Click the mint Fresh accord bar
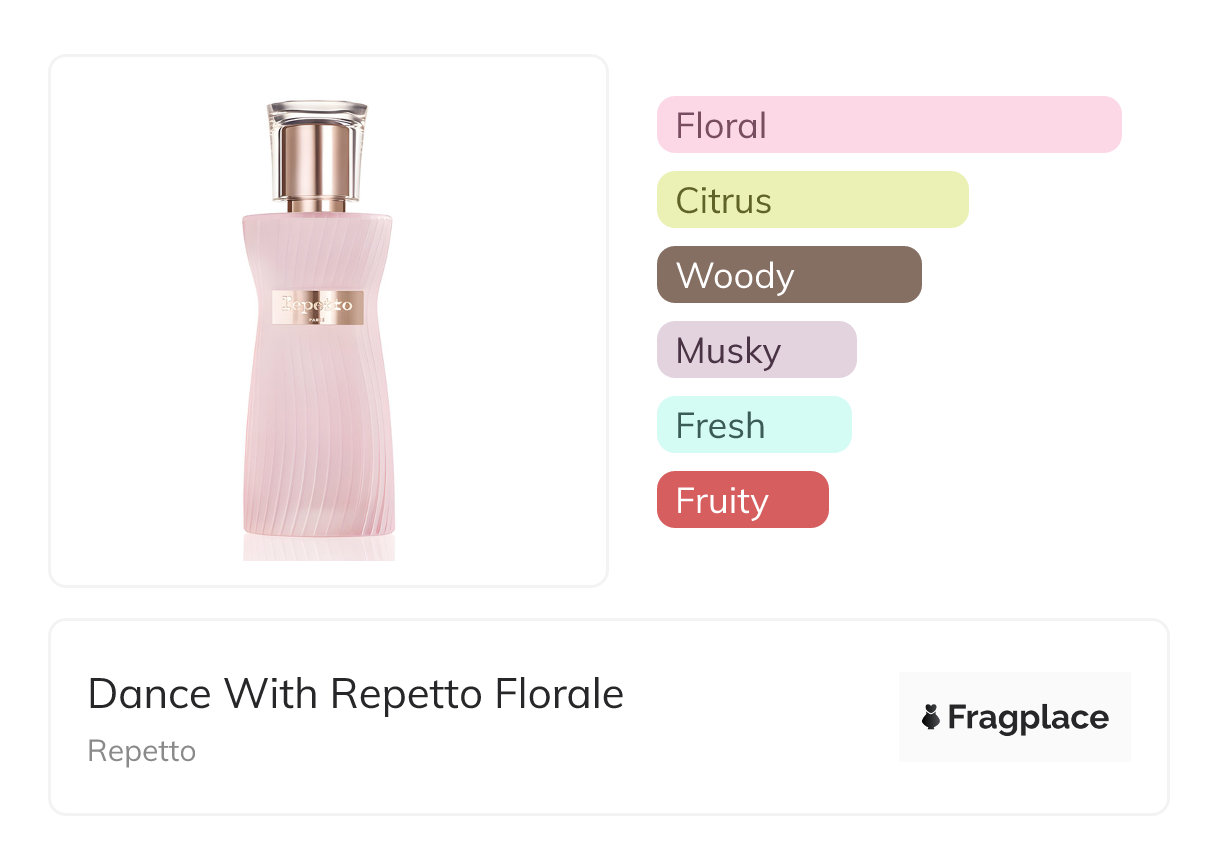Viewport: 1218px width, 864px height. [753, 425]
